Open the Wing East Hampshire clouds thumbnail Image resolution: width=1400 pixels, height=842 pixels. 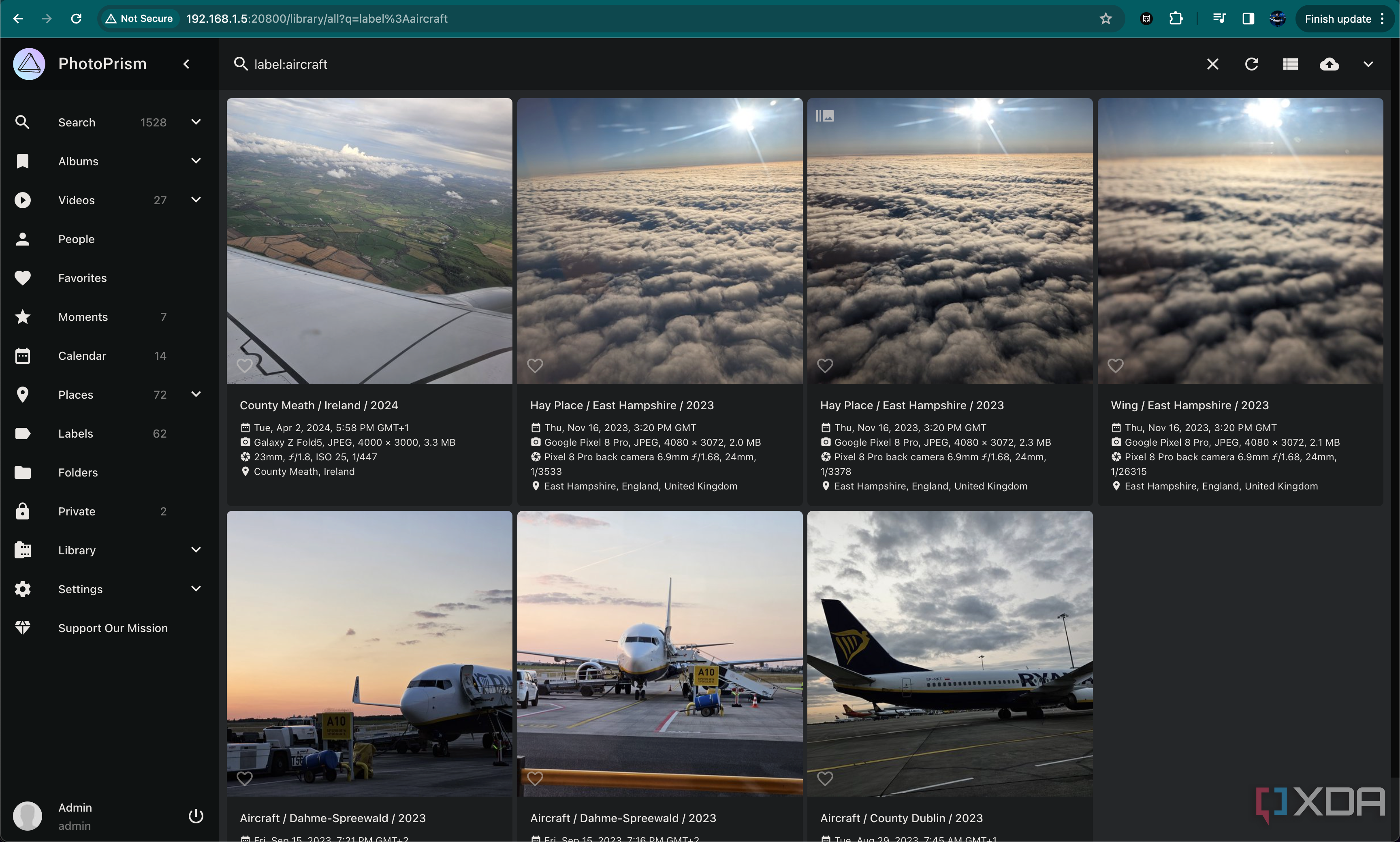pos(1240,241)
